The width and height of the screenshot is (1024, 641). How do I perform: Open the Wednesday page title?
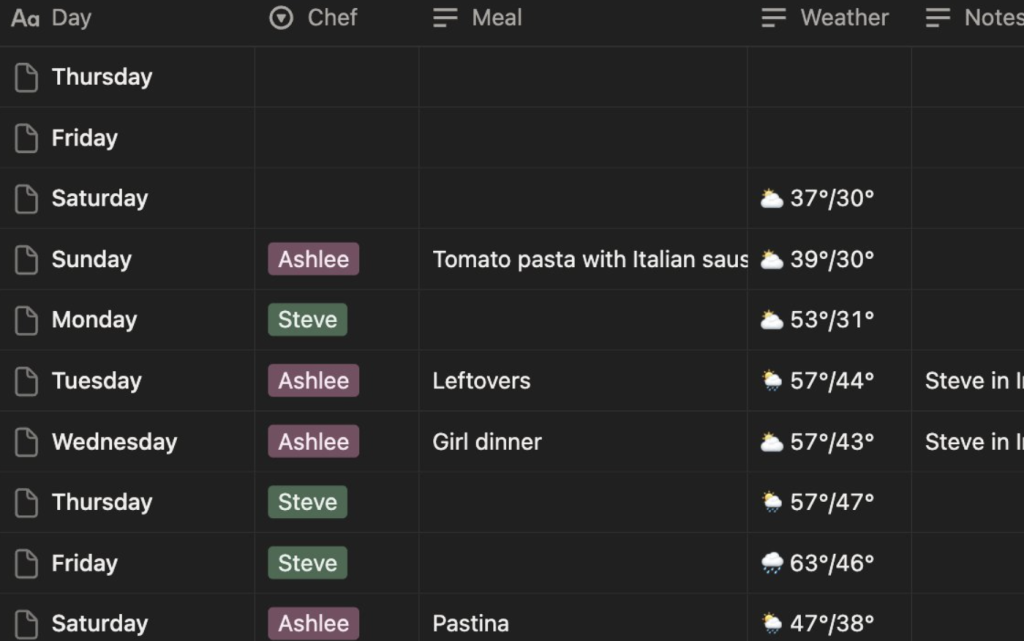coord(114,442)
